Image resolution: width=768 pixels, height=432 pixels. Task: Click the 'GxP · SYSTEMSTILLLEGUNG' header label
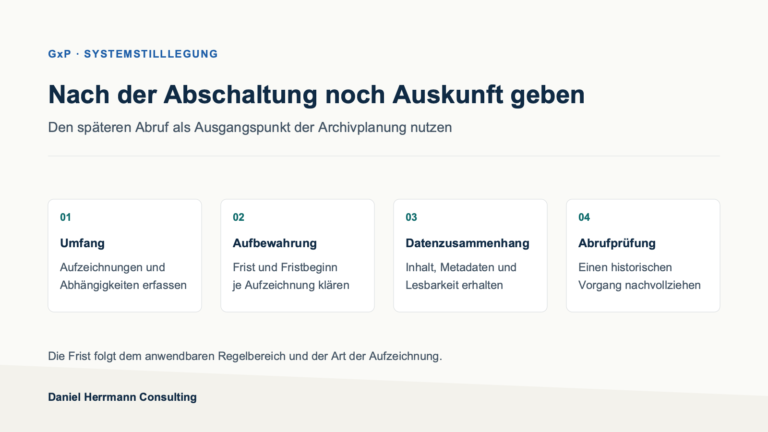[x=133, y=54]
